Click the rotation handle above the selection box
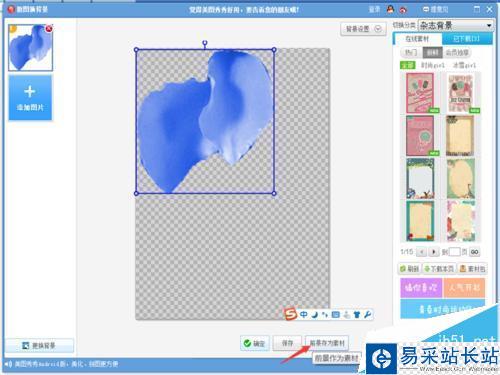This screenshot has width=500, height=375. pyautogui.click(x=205, y=43)
